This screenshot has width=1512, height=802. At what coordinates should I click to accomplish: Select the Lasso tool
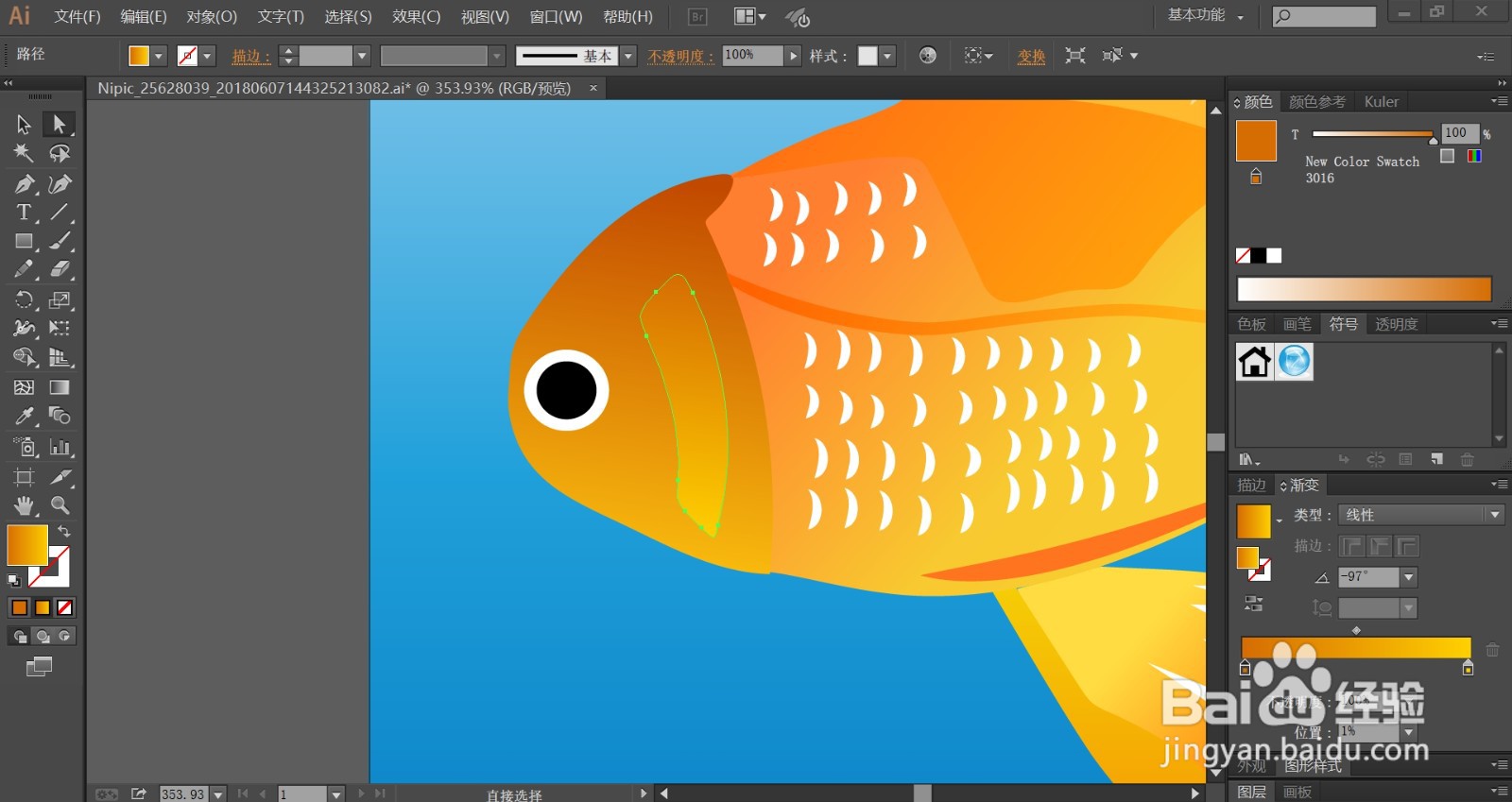pyautogui.click(x=60, y=153)
